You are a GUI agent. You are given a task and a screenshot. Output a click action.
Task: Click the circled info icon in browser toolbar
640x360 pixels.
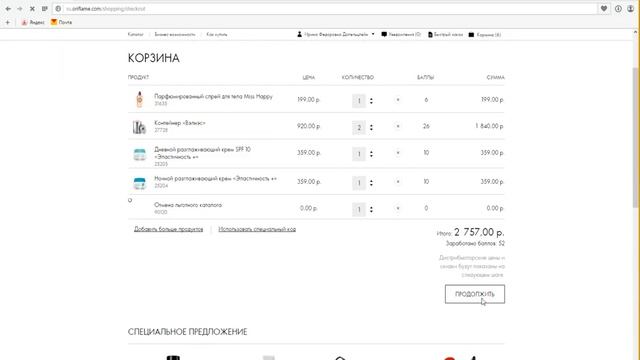pyautogui.click(x=618, y=9)
